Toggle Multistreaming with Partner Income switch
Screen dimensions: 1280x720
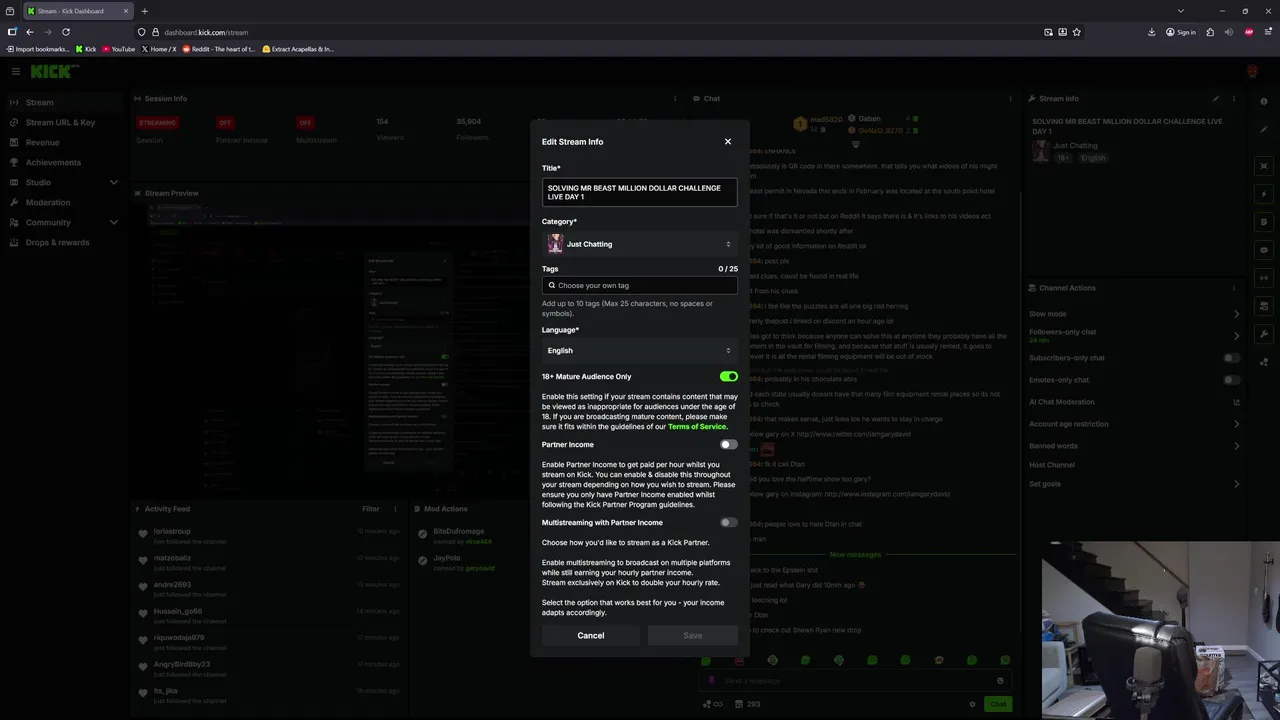click(x=729, y=523)
